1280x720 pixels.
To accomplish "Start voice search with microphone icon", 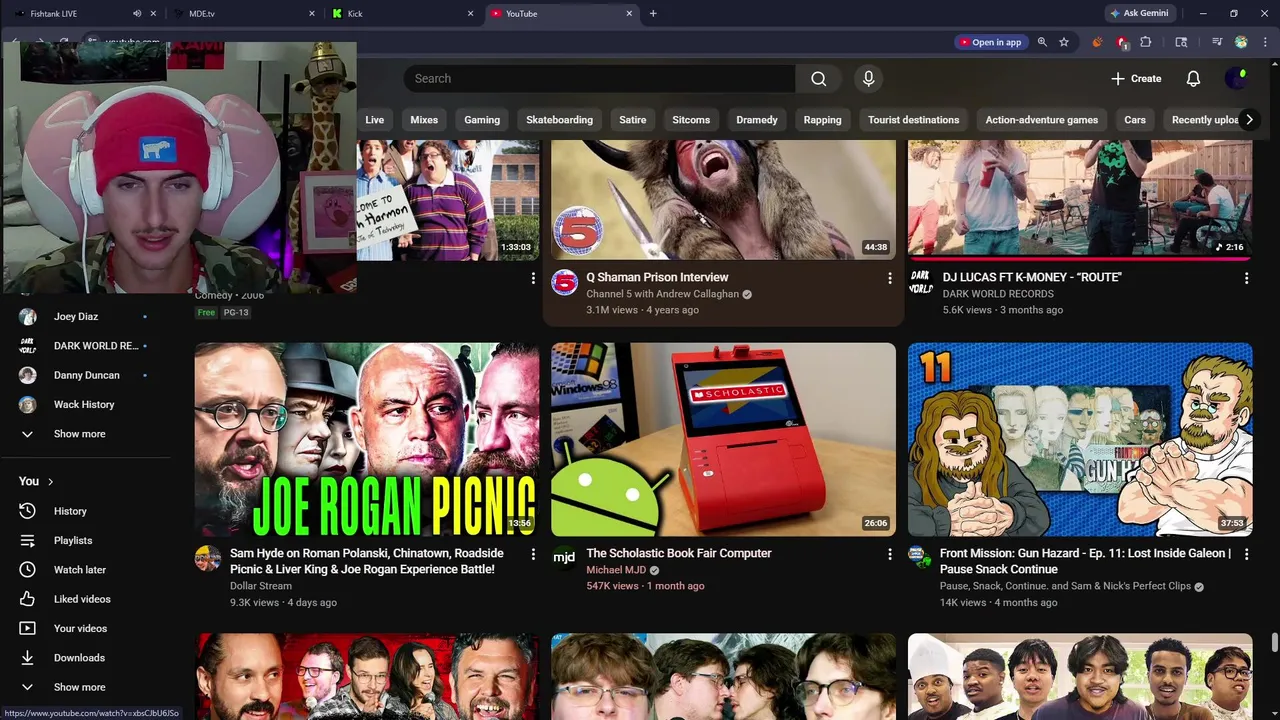I will pos(868,79).
